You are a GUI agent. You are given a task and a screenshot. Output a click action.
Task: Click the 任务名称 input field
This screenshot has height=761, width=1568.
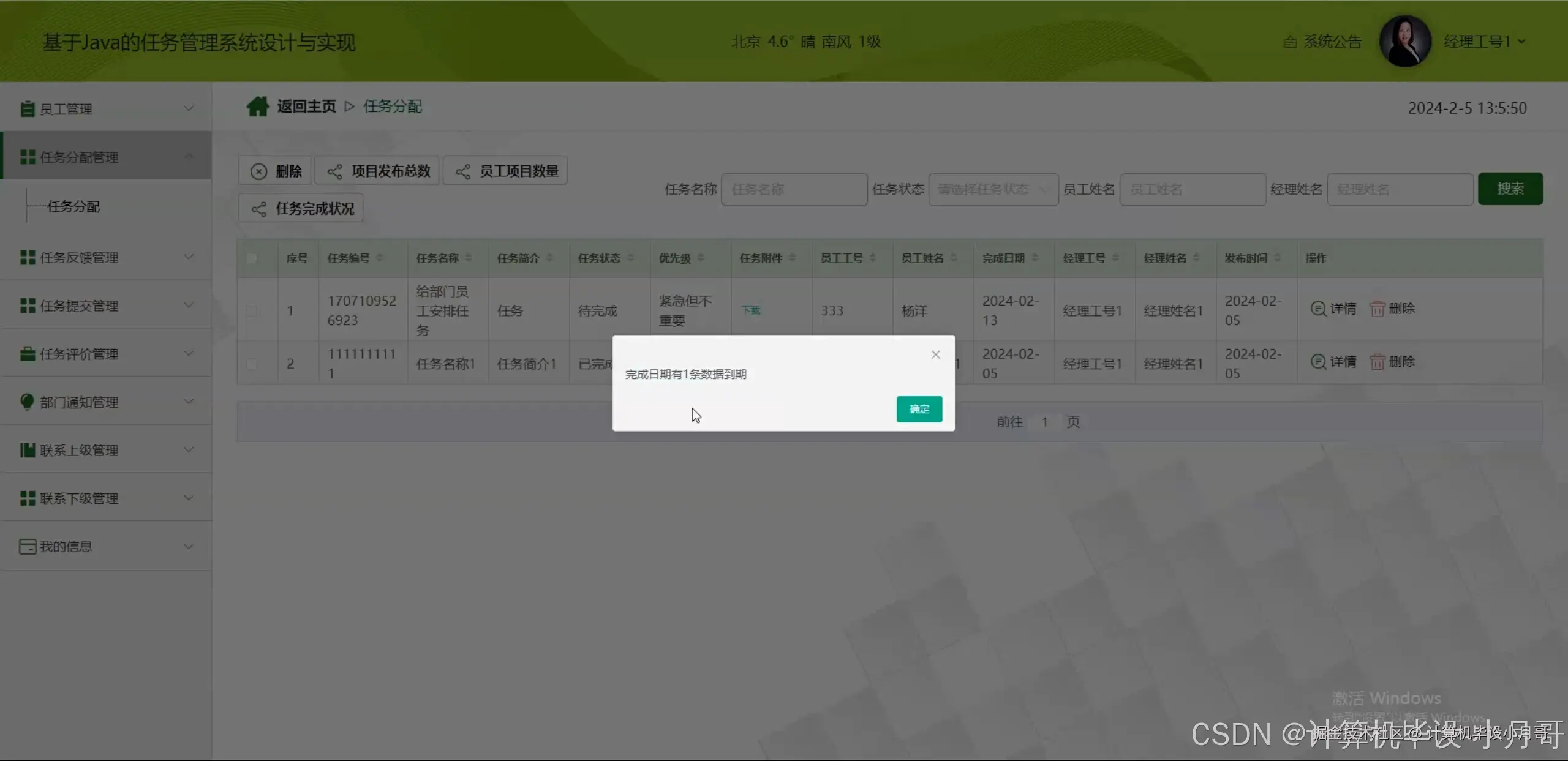click(794, 189)
